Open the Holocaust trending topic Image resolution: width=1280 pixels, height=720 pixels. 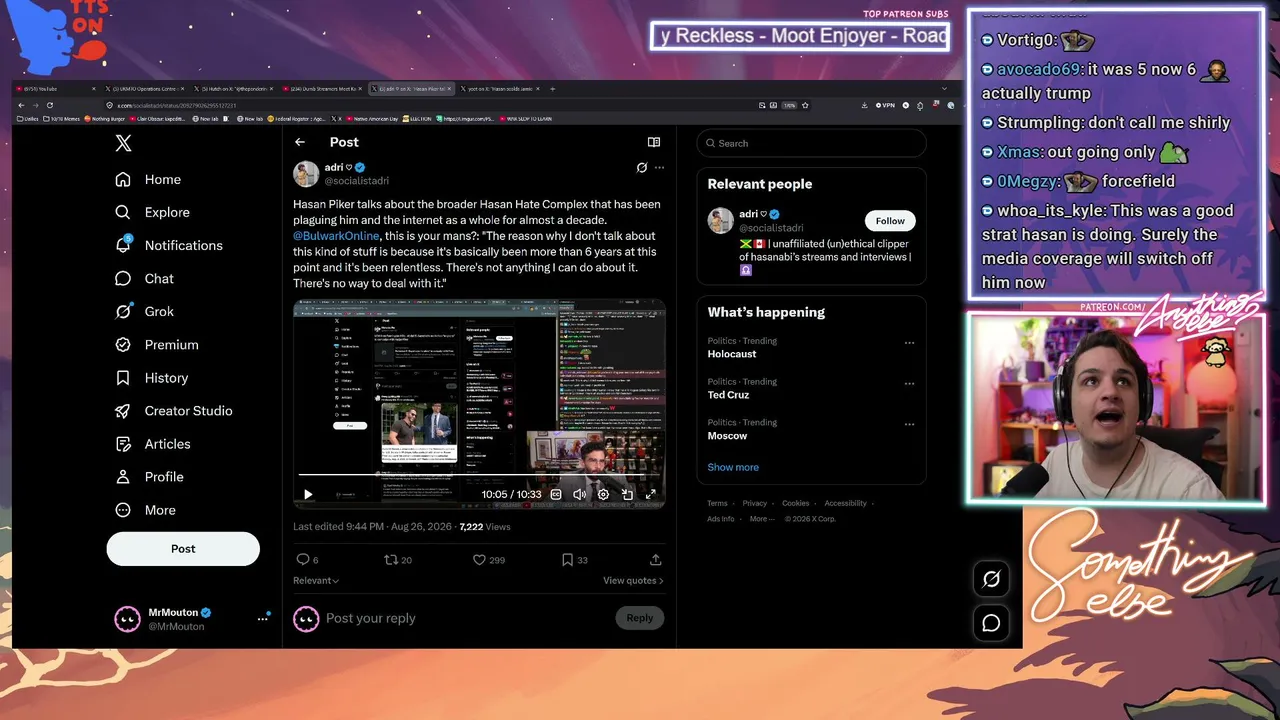tap(732, 354)
